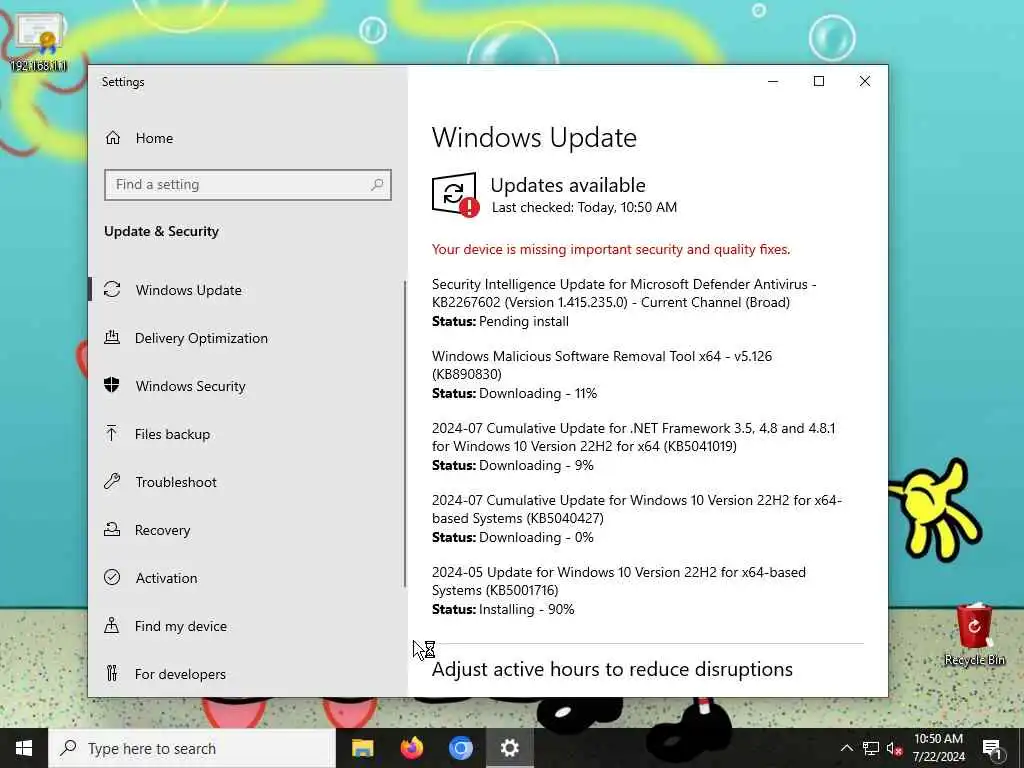Viewport: 1024px width, 768px height.
Task: Click the 'Windows Update' page title
Action: (534, 137)
